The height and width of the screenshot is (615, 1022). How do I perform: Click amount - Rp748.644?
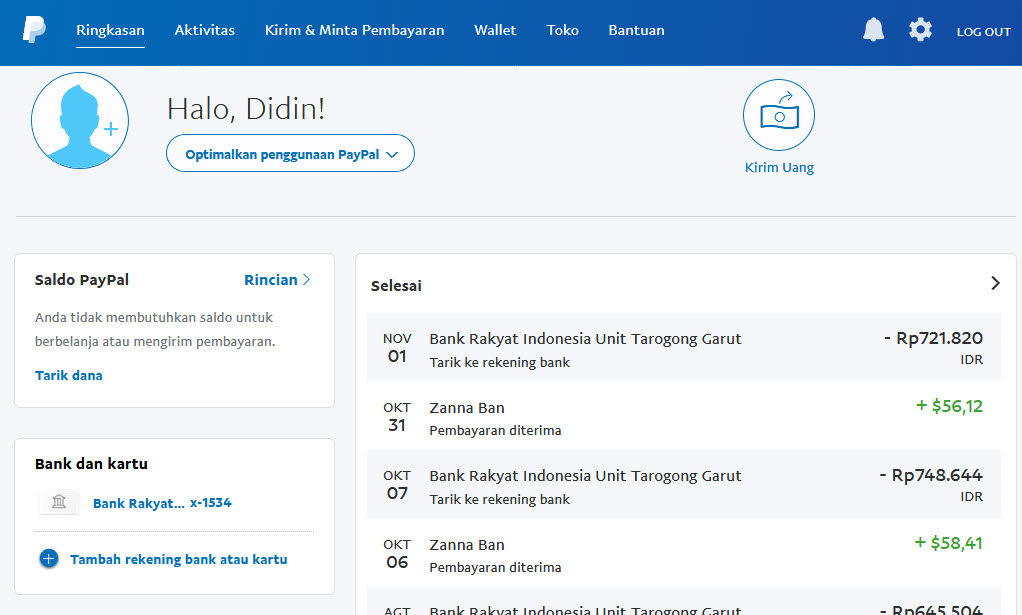(931, 475)
